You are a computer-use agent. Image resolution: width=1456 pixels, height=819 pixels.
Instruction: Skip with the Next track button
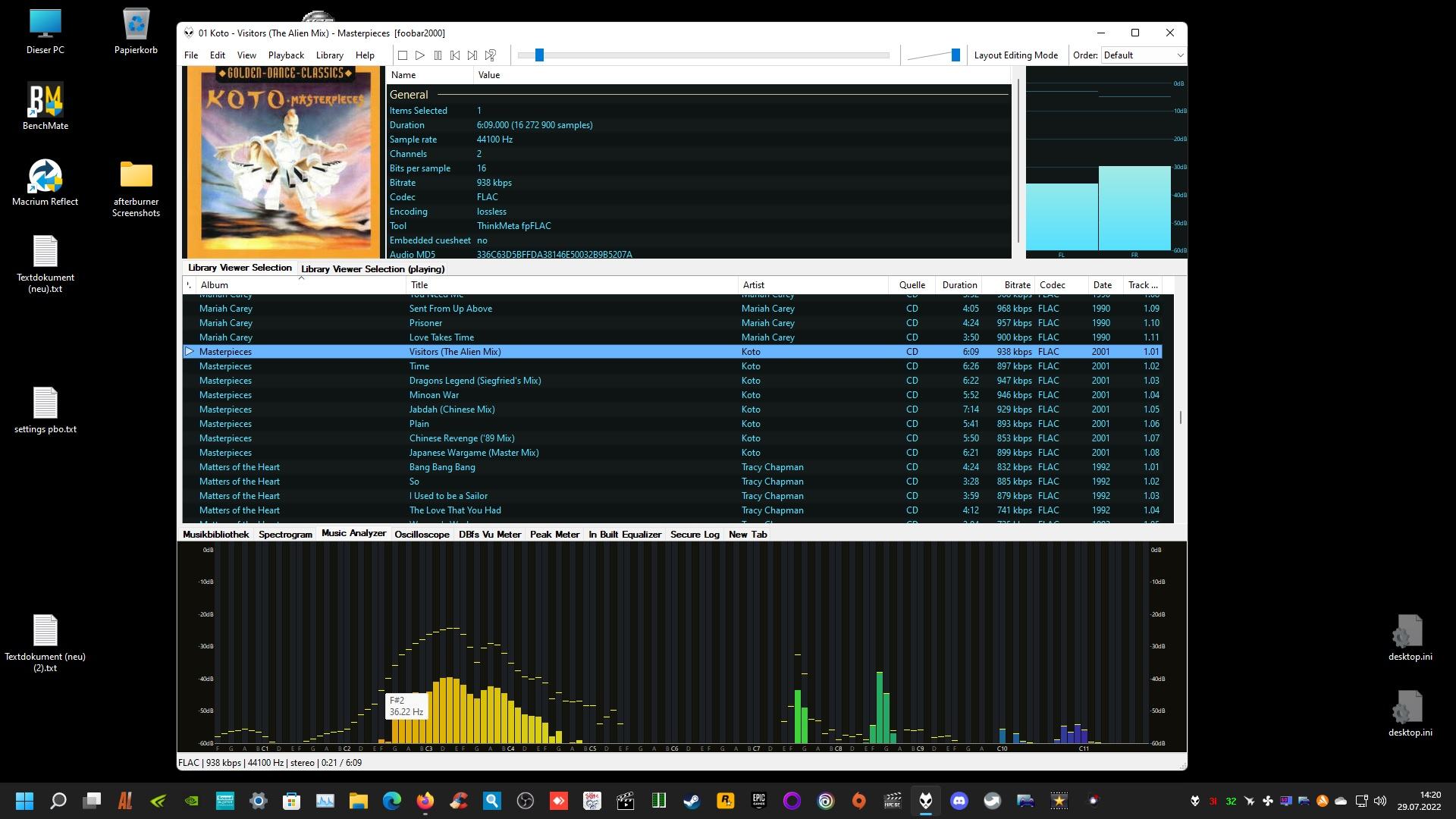click(x=472, y=55)
